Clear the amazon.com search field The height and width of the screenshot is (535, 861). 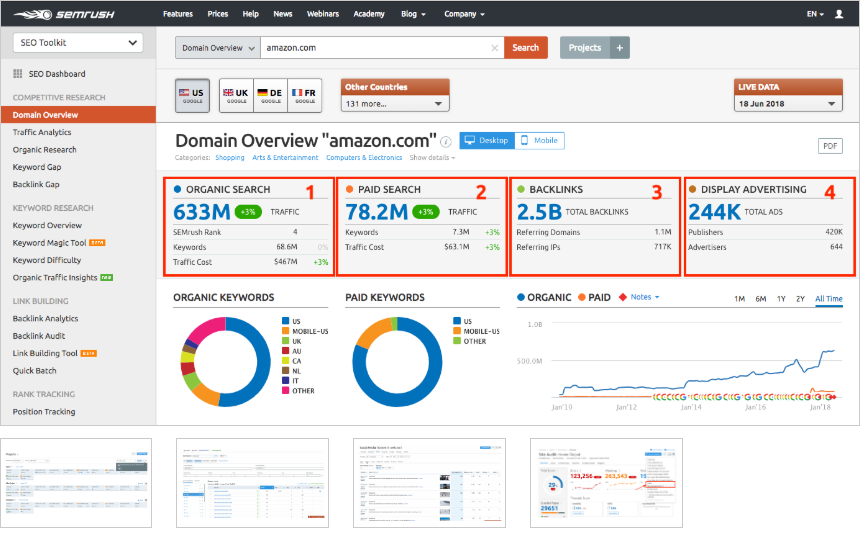pyautogui.click(x=494, y=48)
